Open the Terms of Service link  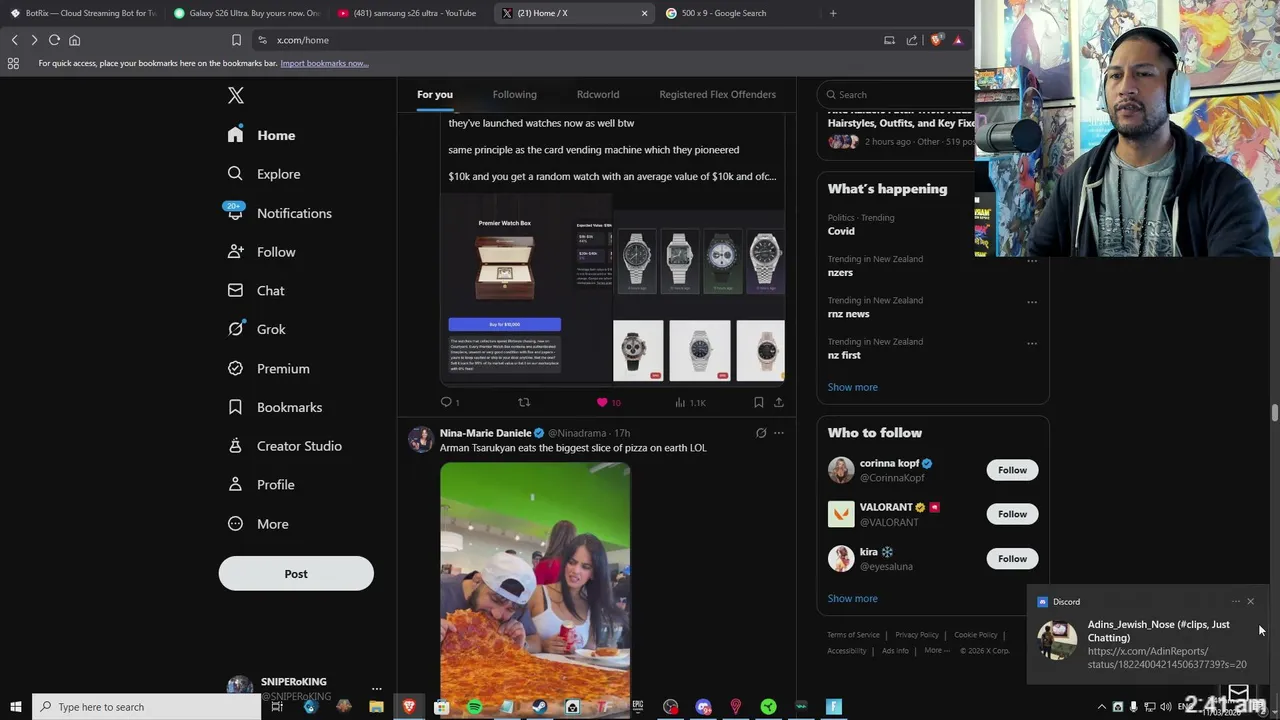[x=853, y=634]
